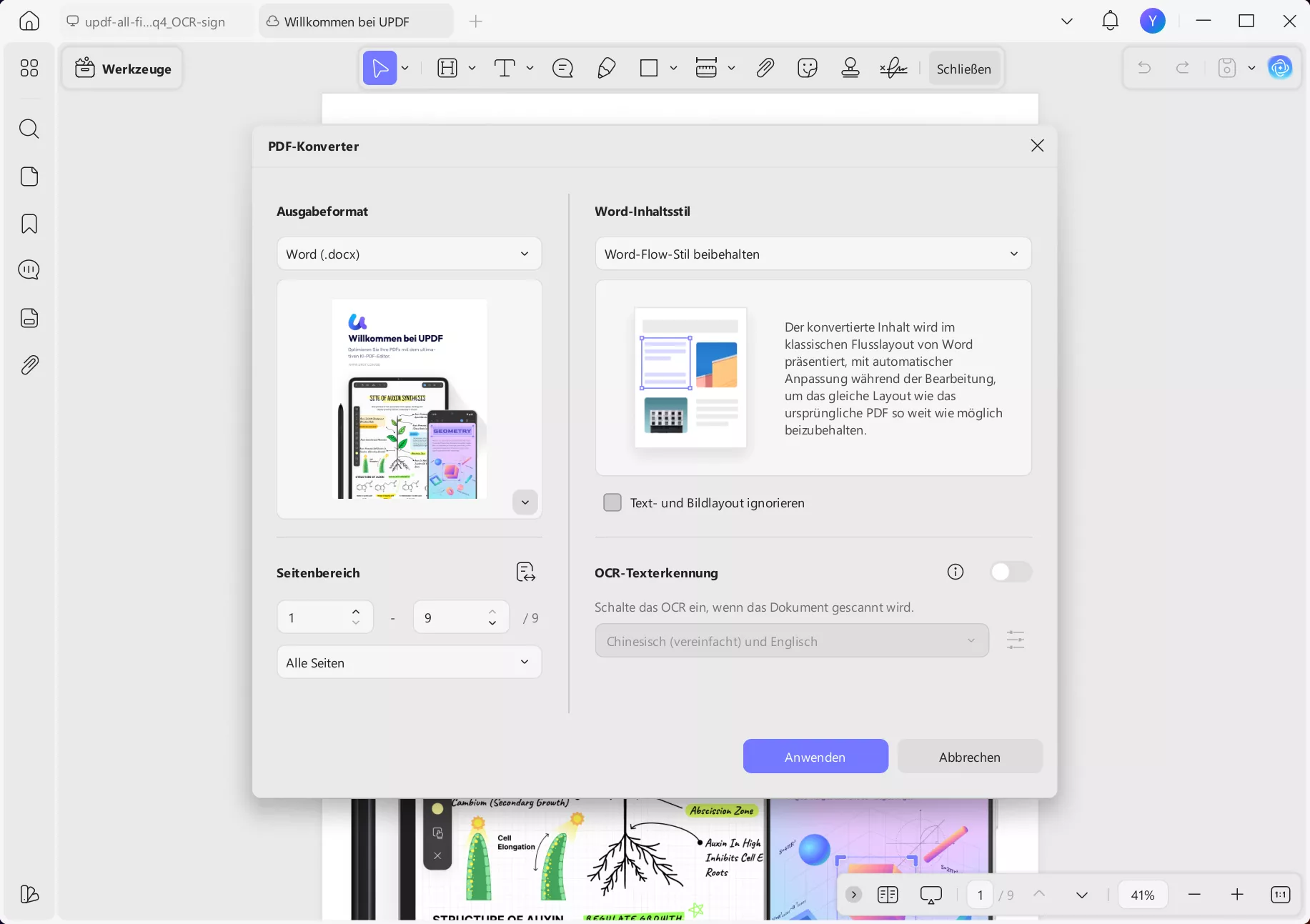This screenshot has width=1310, height=924.
Task: Attach a file with toolbar paperclip
Action: [x=765, y=69]
